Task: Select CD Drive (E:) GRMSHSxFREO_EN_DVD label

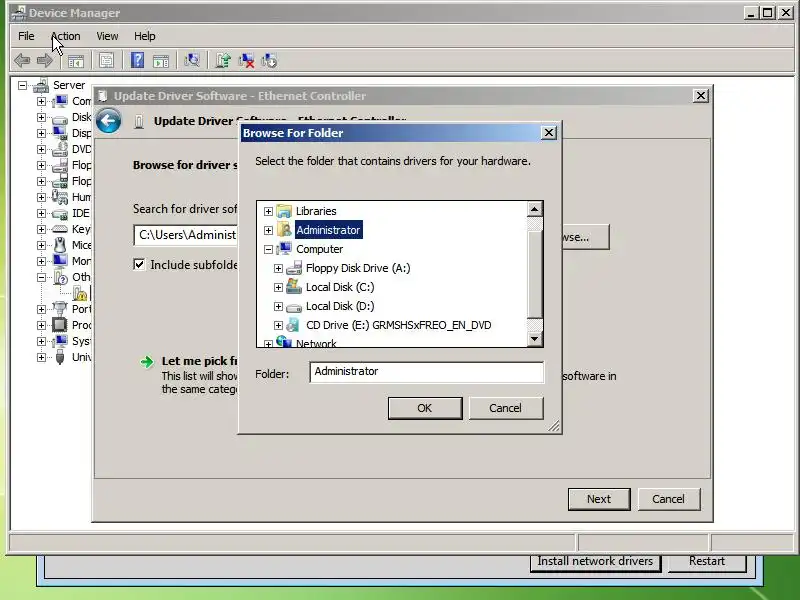Action: point(398,326)
